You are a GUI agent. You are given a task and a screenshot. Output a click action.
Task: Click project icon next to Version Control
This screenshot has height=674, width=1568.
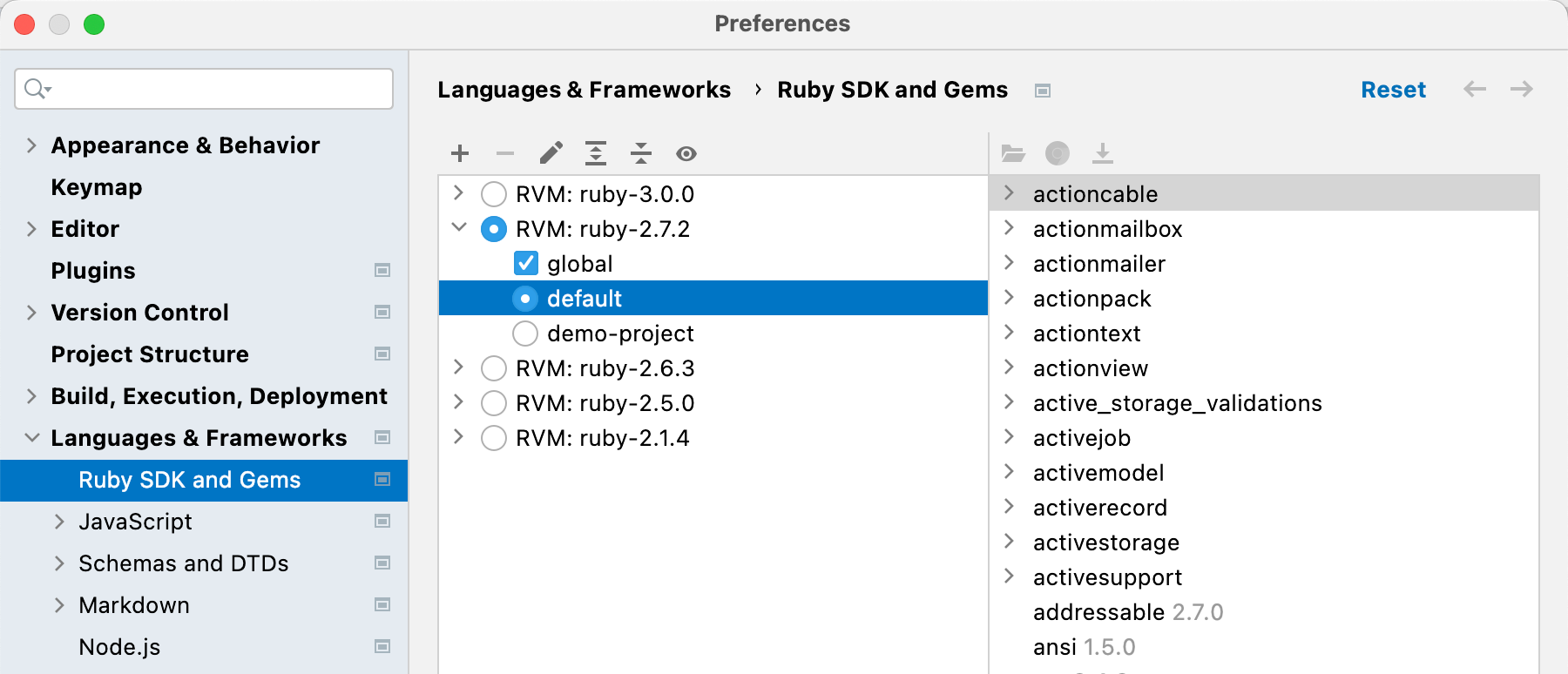point(382,313)
